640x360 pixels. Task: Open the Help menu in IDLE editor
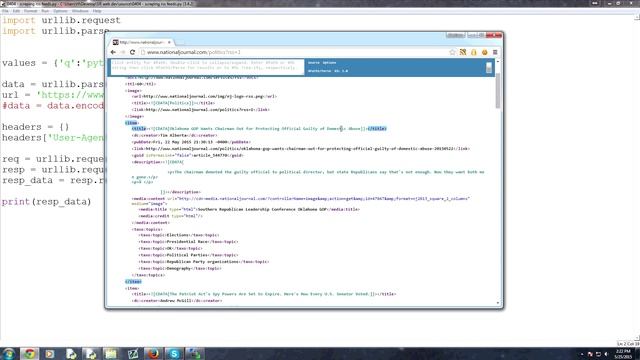(97, 11)
